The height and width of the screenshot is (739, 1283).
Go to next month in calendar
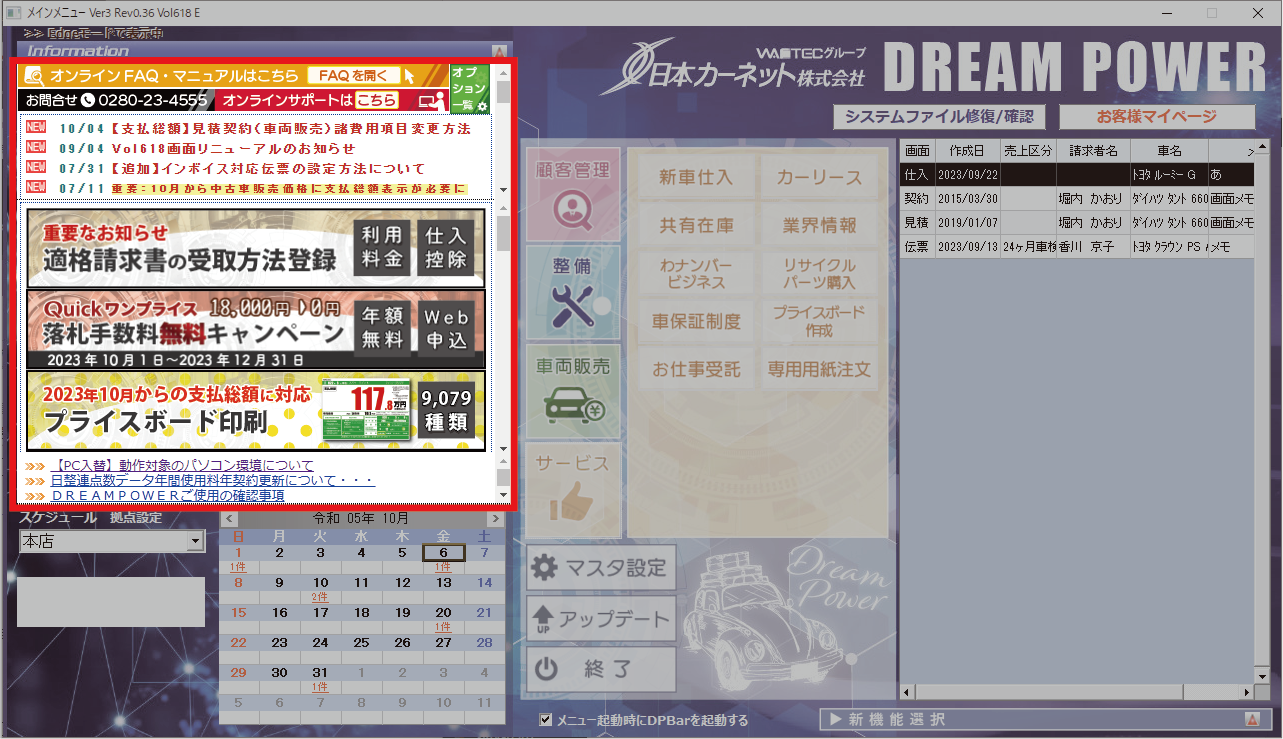click(494, 519)
